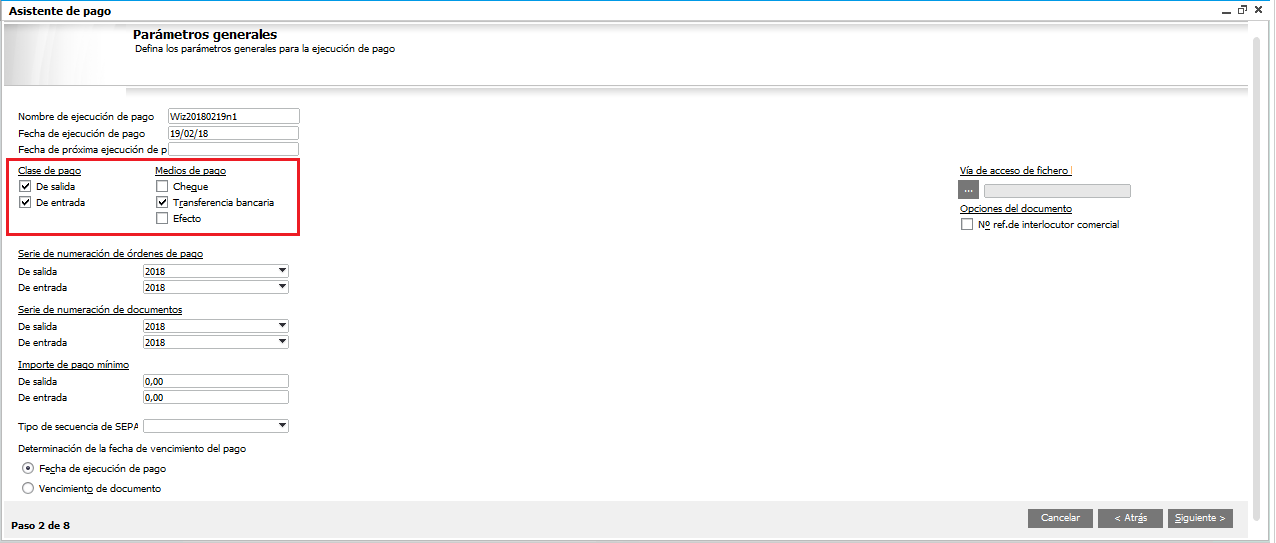Enable the Cheque payment method checkbox
Image resolution: width=1276 pixels, height=543 pixels.
[162, 186]
